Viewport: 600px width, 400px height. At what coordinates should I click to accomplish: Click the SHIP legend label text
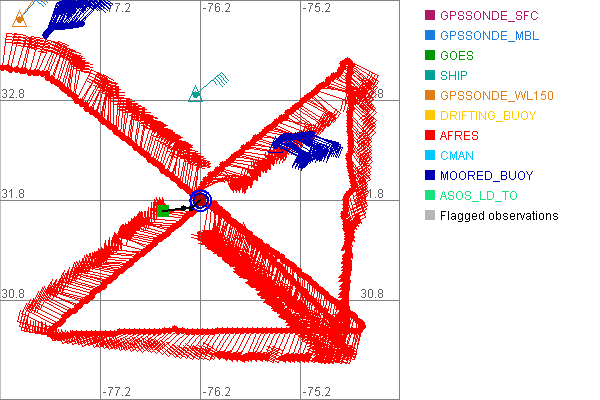453,76
